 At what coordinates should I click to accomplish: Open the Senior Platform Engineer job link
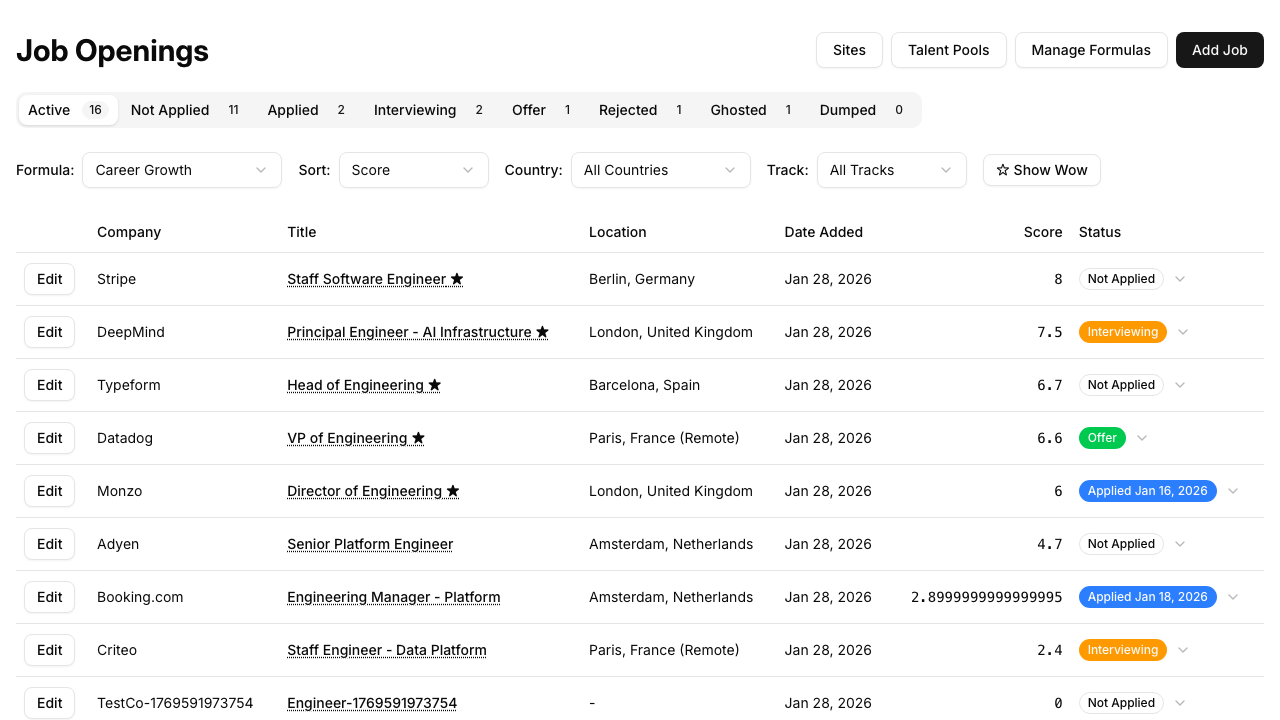(369, 544)
